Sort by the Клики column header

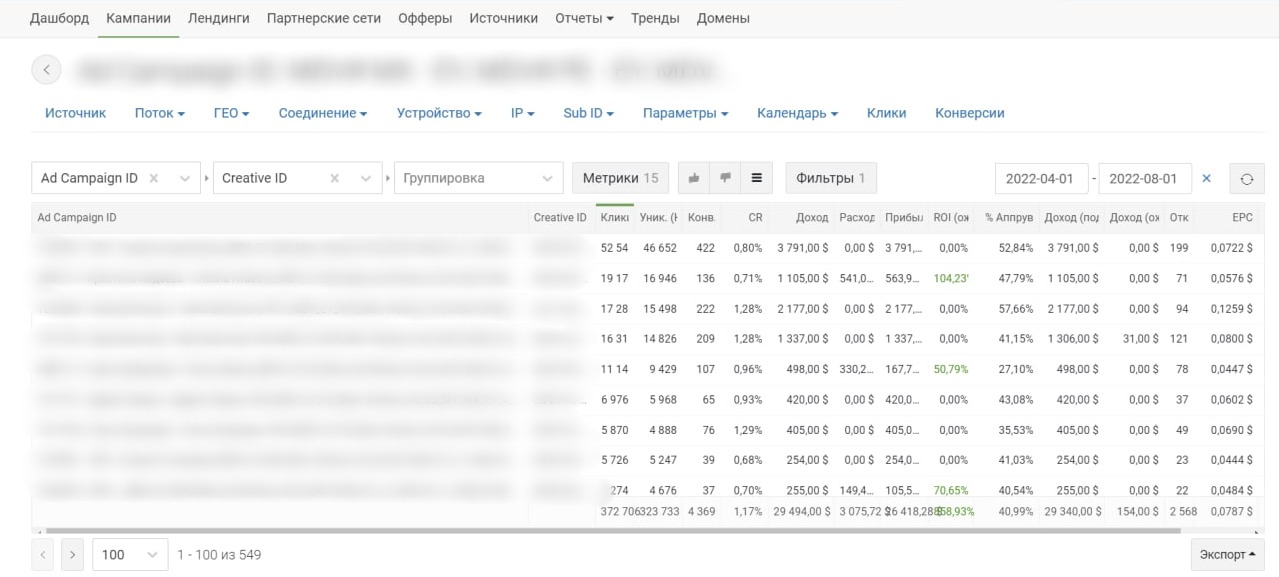614,217
